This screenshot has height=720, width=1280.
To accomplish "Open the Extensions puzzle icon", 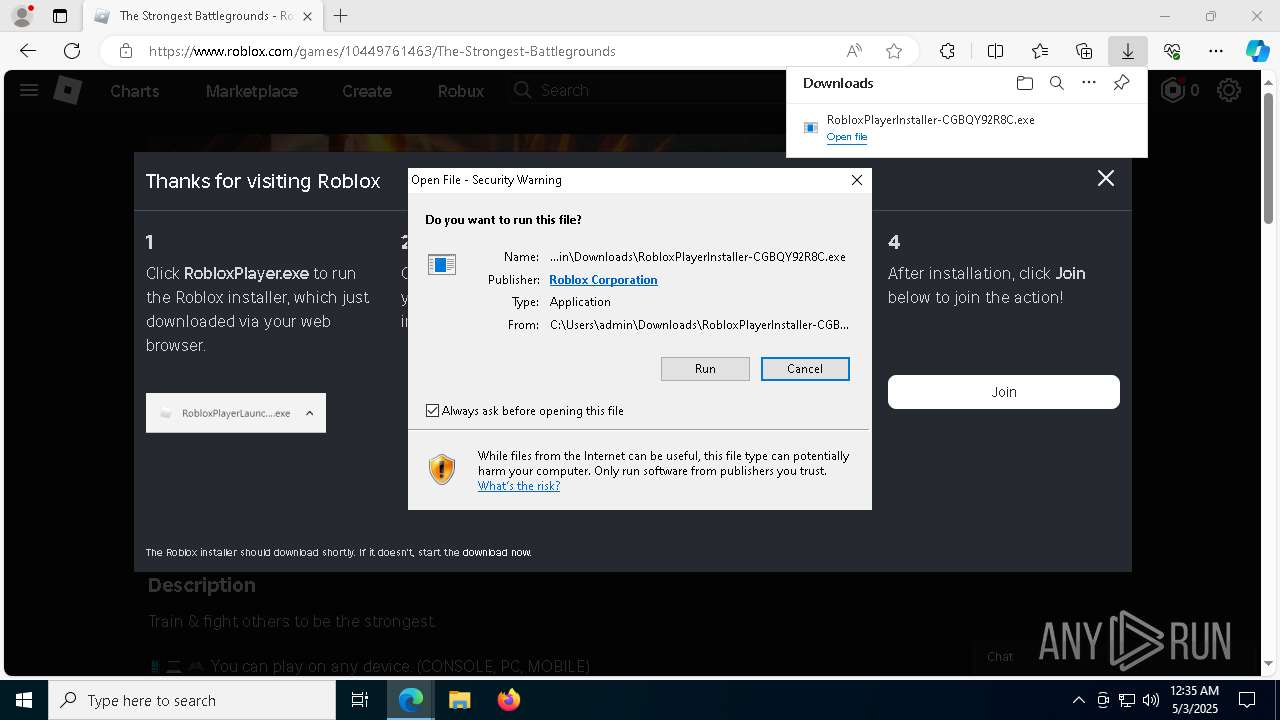I will tap(947, 51).
